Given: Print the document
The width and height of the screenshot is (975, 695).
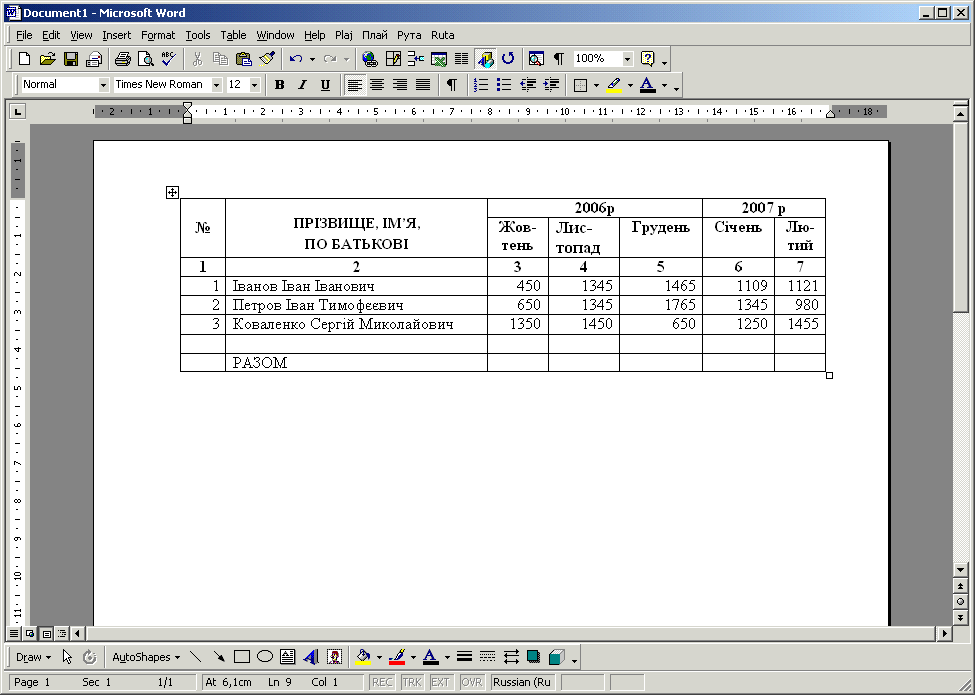Looking at the screenshot, I should (x=122, y=59).
